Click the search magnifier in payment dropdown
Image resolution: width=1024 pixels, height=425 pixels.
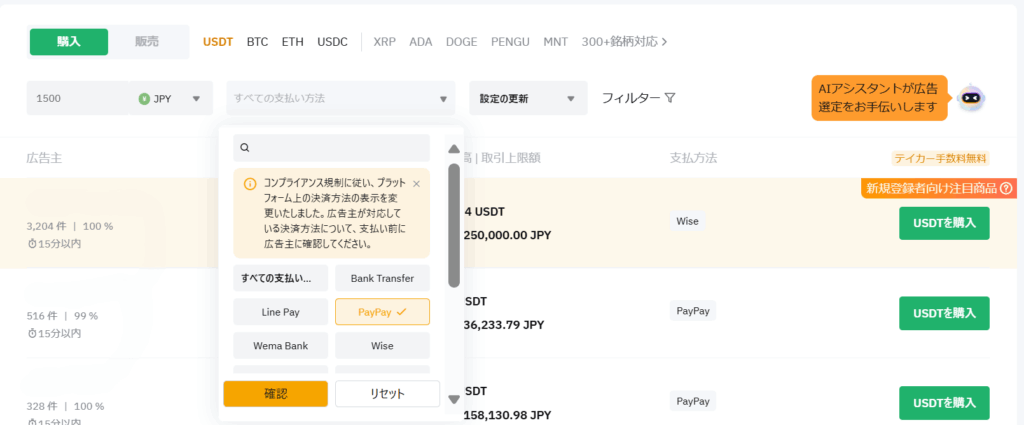pyautogui.click(x=245, y=148)
